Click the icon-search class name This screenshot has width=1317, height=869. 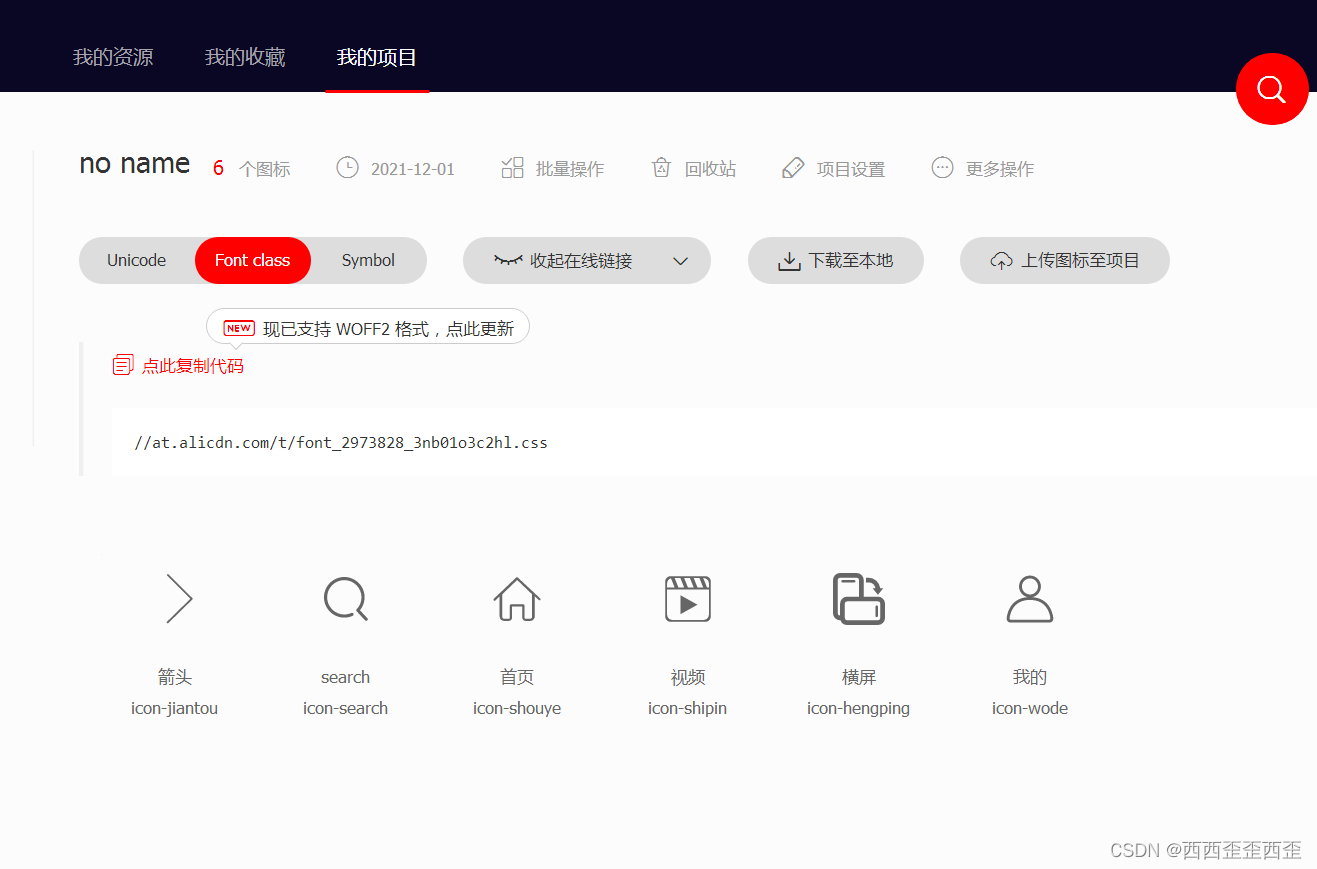[345, 708]
